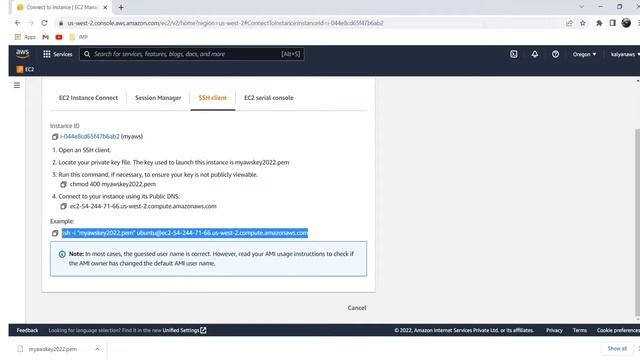Image resolution: width=640 pixels, height=360 pixels.
Task: Open the tab search chevron
Action: tap(582, 7)
